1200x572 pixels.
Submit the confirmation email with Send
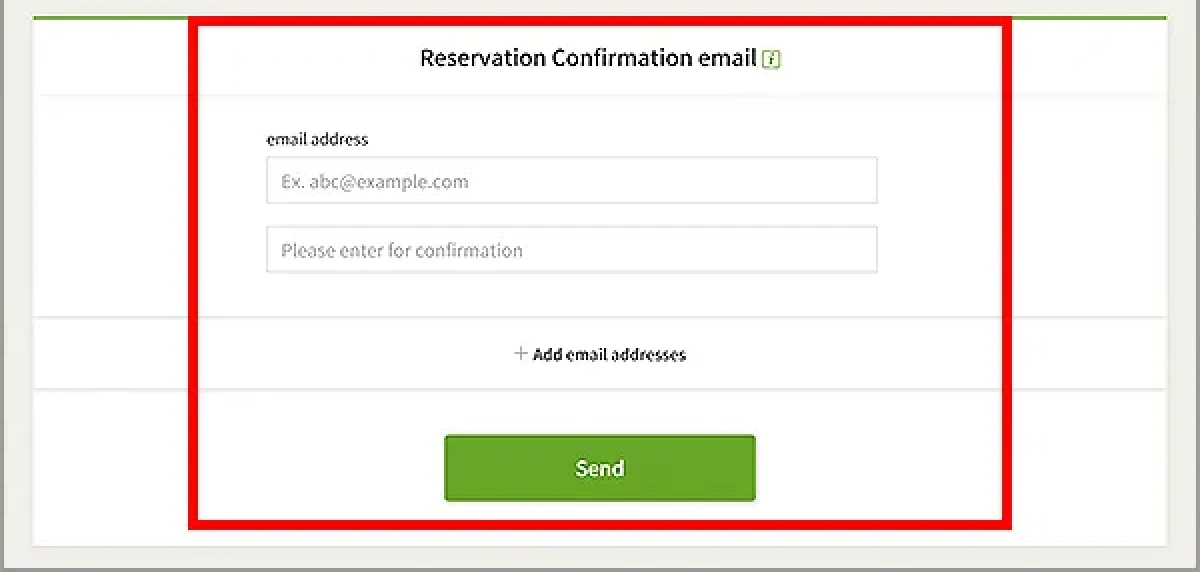tap(599, 468)
